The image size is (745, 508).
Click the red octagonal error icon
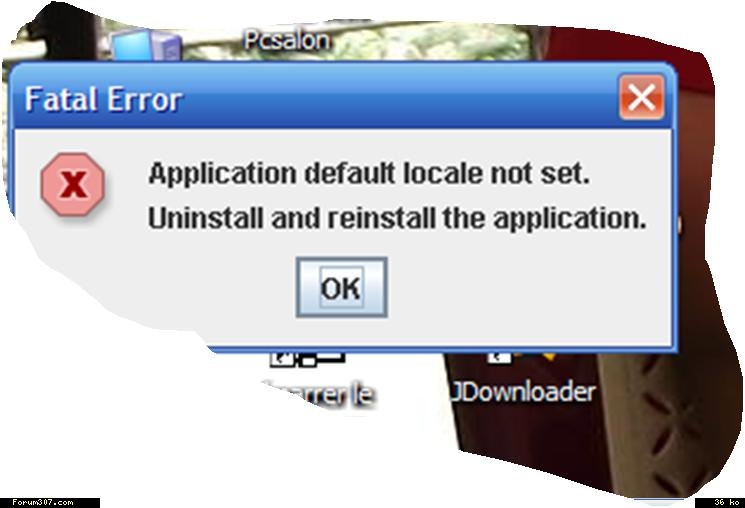click(x=73, y=184)
